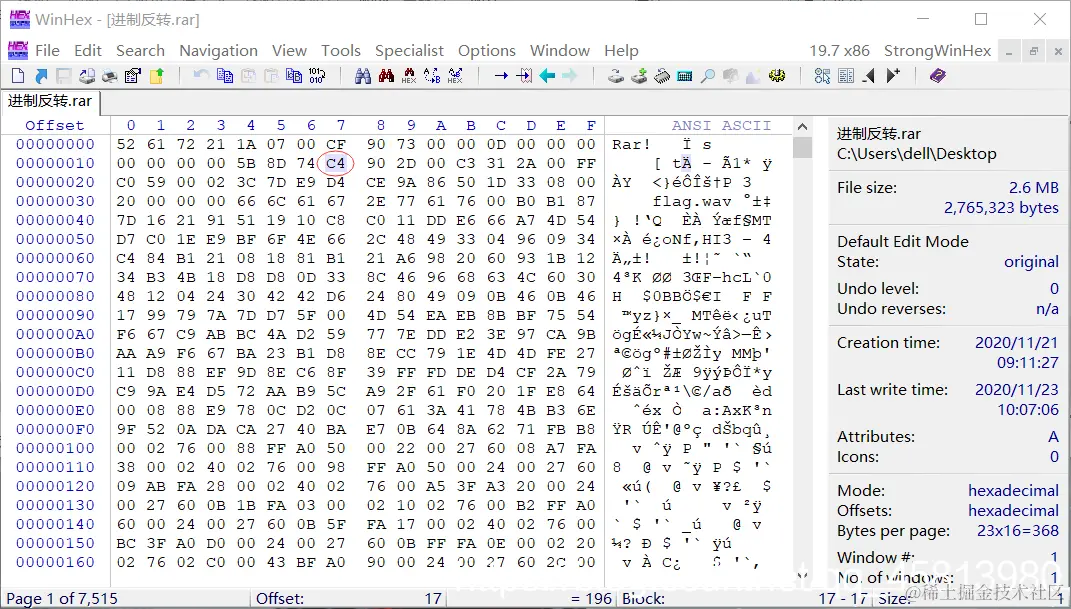Screen dimensions: 1071x609
Task: Open the Calculator icon
Action: click(684, 76)
